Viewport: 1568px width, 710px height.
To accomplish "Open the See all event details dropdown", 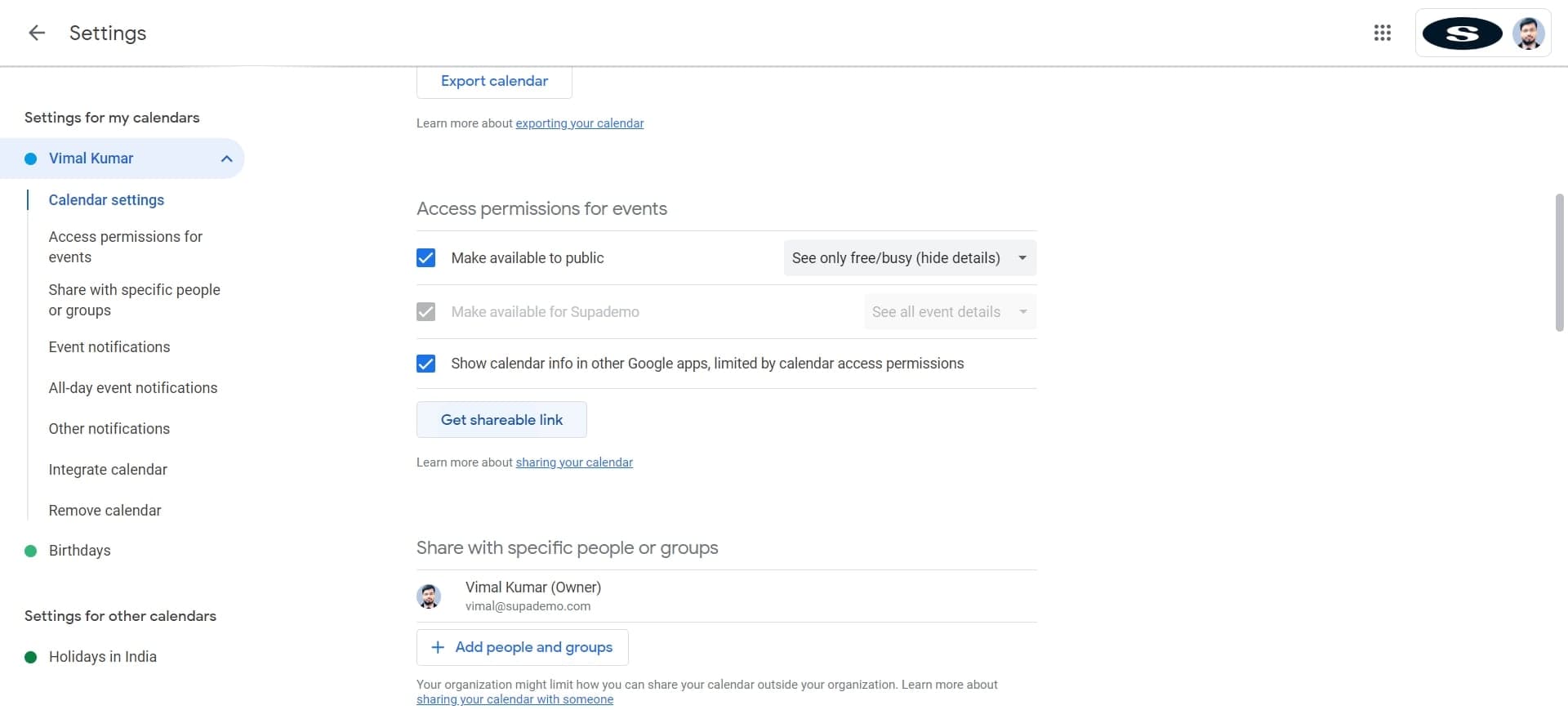I will (949, 312).
